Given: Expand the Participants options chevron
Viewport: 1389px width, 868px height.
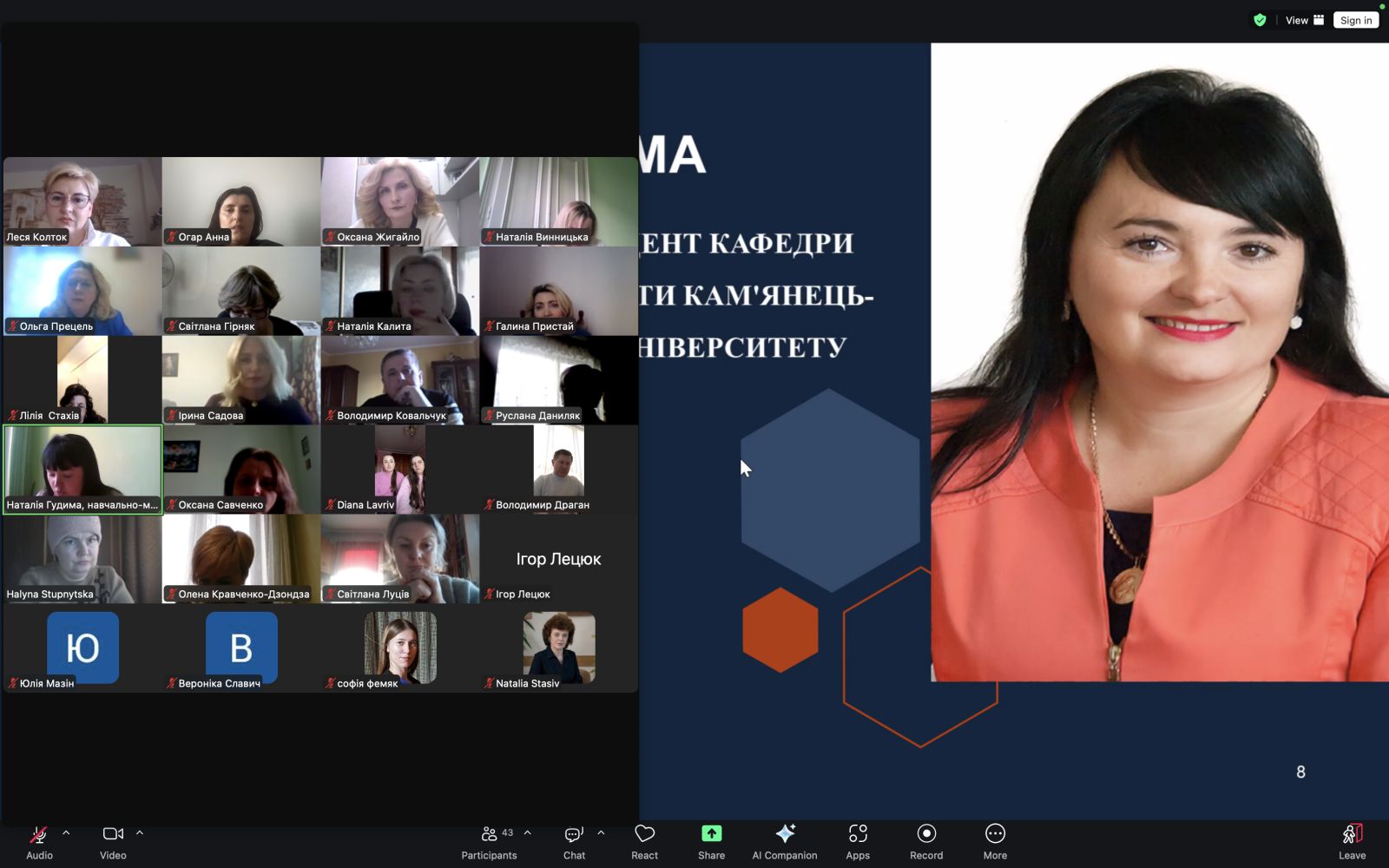Looking at the screenshot, I should pos(527,833).
